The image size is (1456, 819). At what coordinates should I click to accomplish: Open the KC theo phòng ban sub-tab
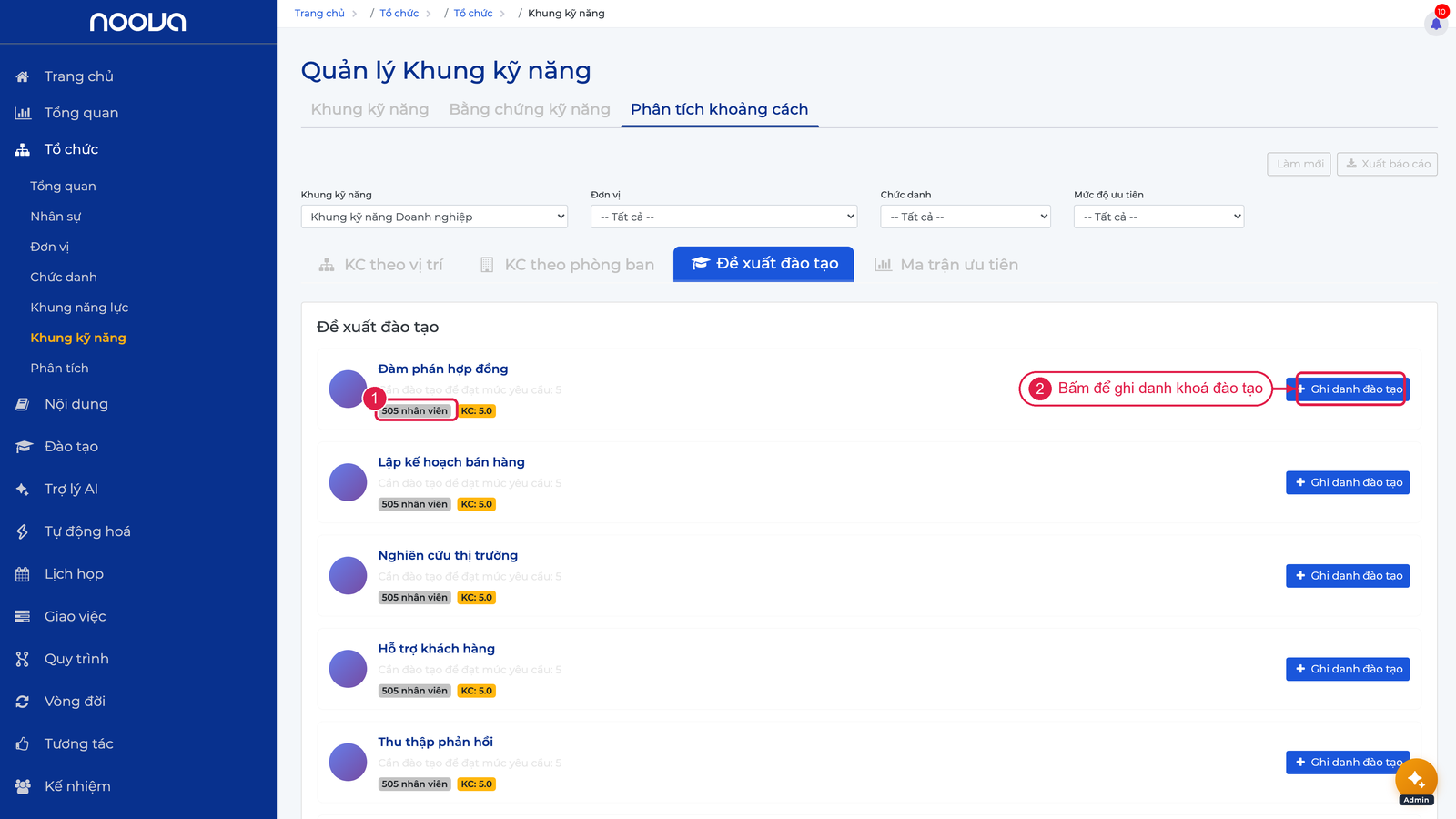(x=567, y=265)
